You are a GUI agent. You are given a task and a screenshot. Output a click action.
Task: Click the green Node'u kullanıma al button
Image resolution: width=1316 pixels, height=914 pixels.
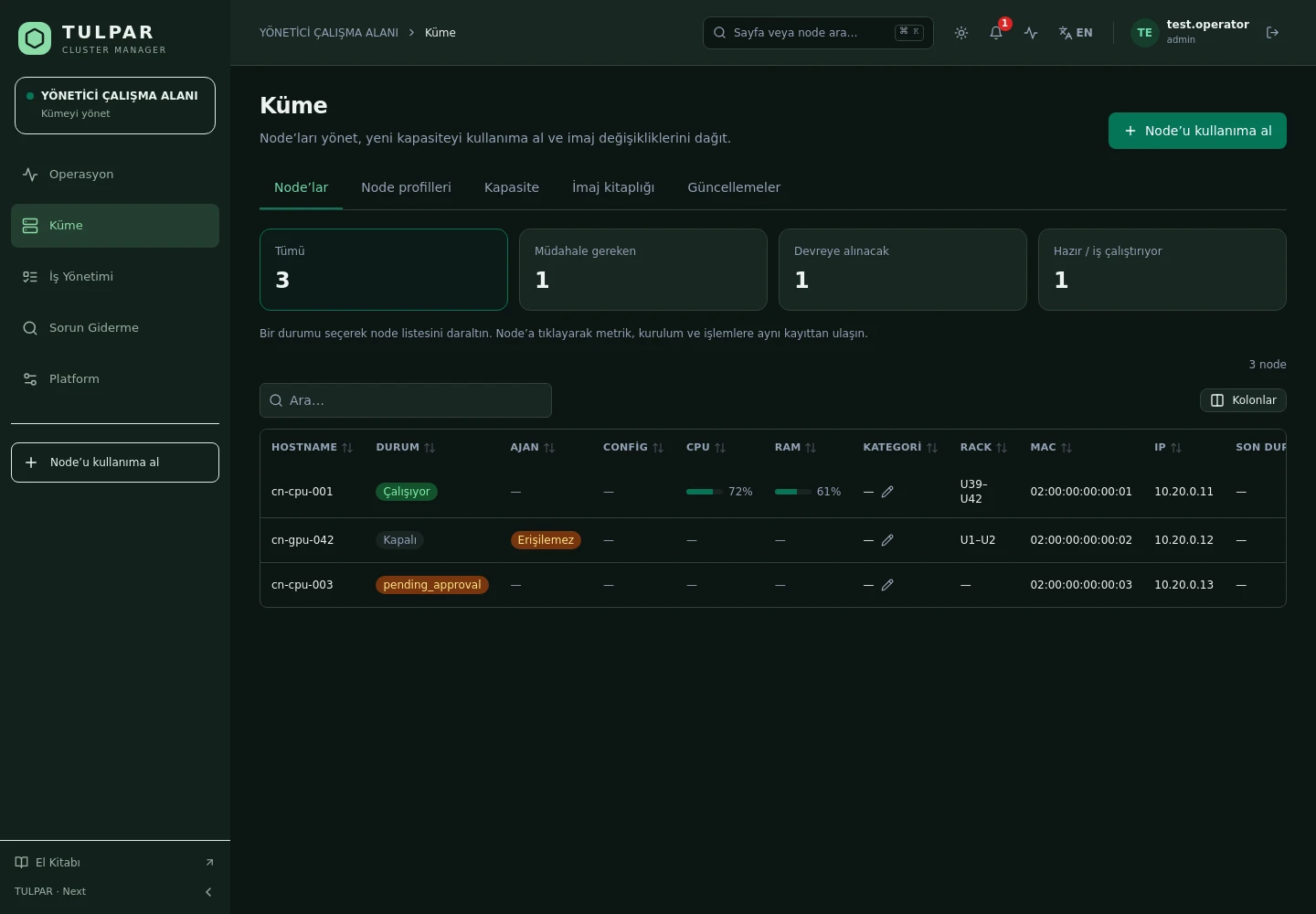[x=1197, y=131]
